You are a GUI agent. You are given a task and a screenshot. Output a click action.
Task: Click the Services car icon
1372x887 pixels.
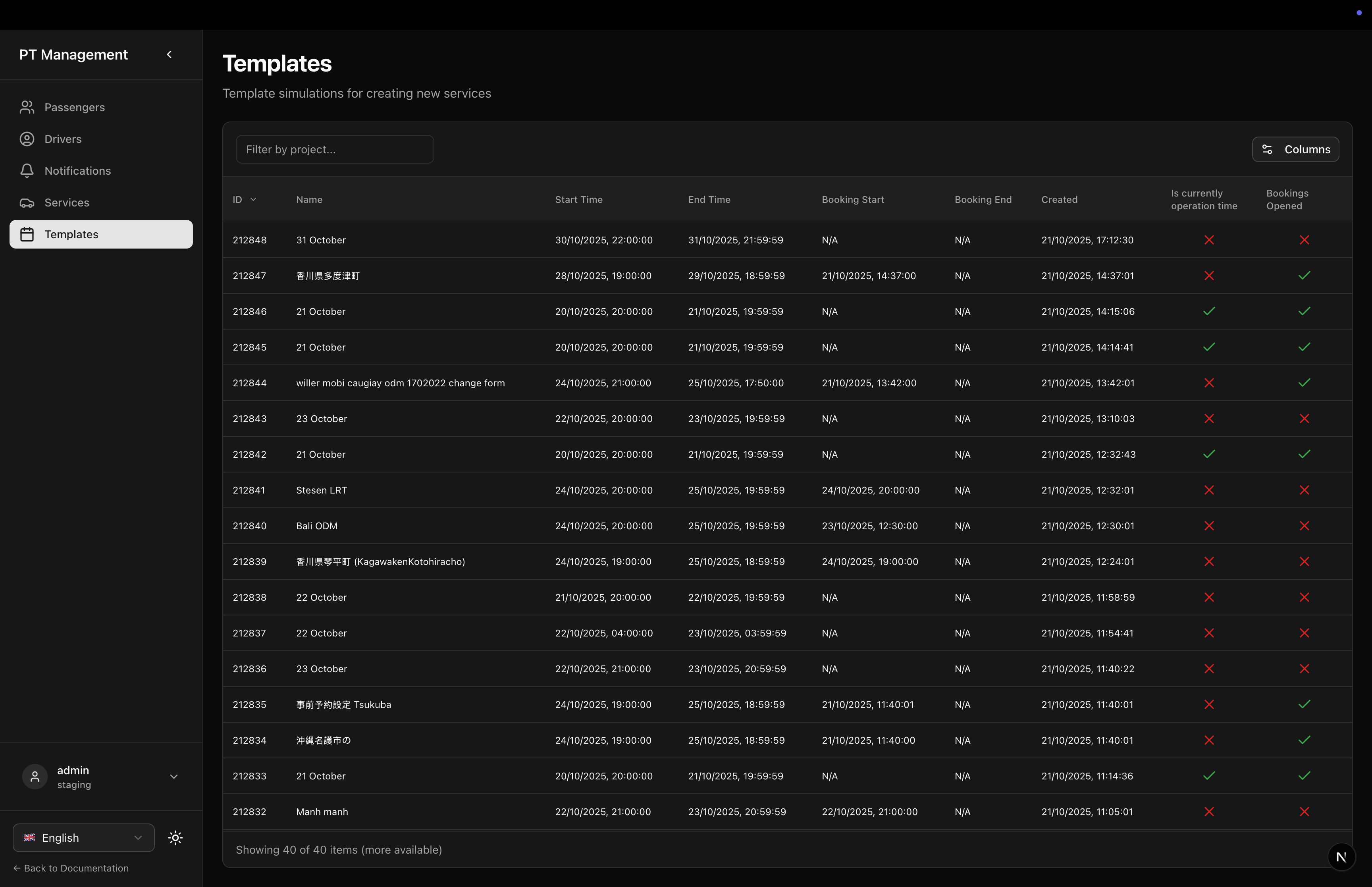[x=27, y=203]
